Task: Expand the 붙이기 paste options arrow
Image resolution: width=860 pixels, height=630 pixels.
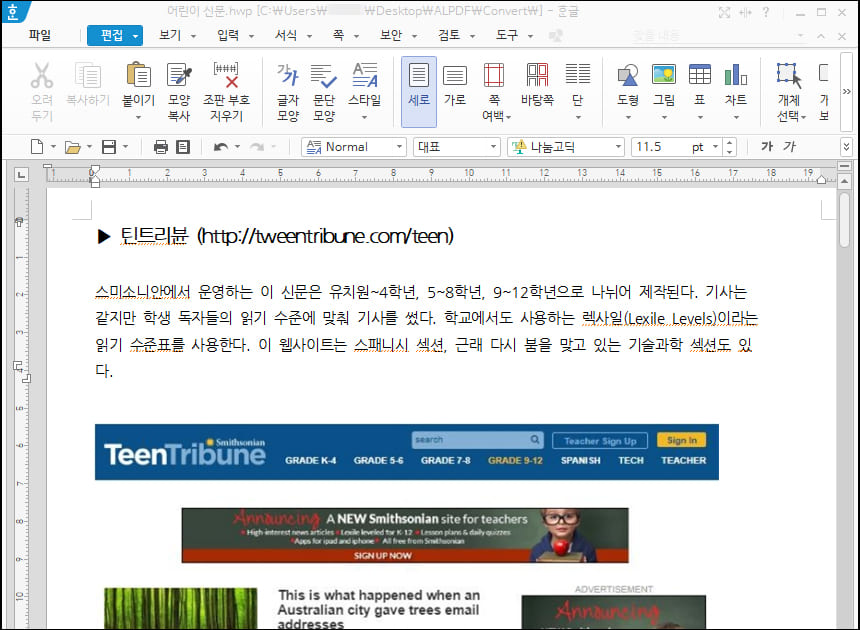Action: pyautogui.click(x=137, y=118)
